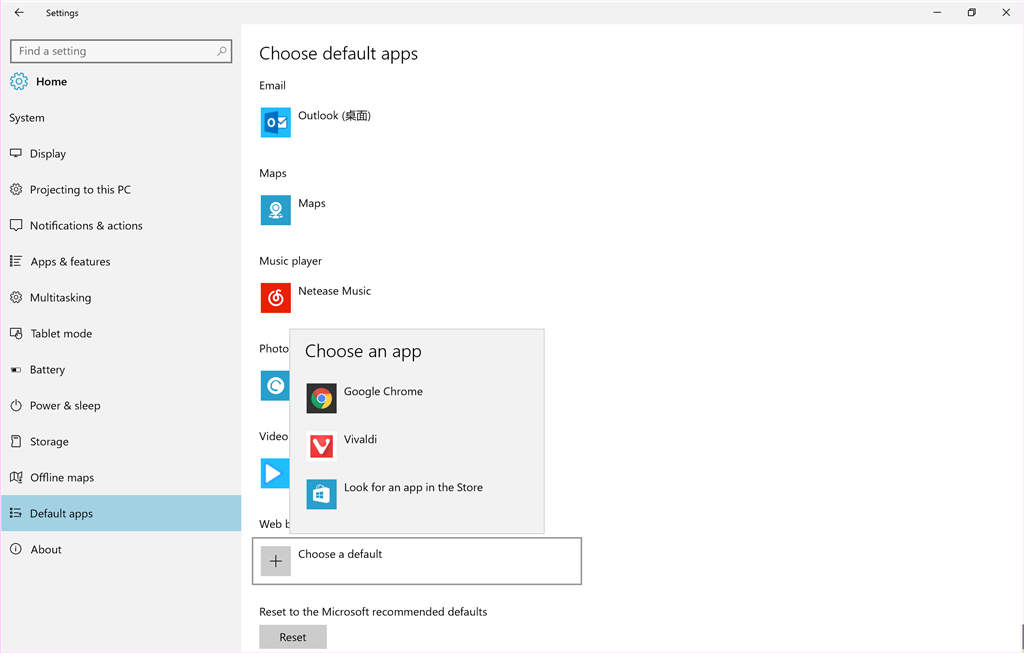The height and width of the screenshot is (653, 1024).
Task: Pick Vivaldi from the app list
Action: 417,447
